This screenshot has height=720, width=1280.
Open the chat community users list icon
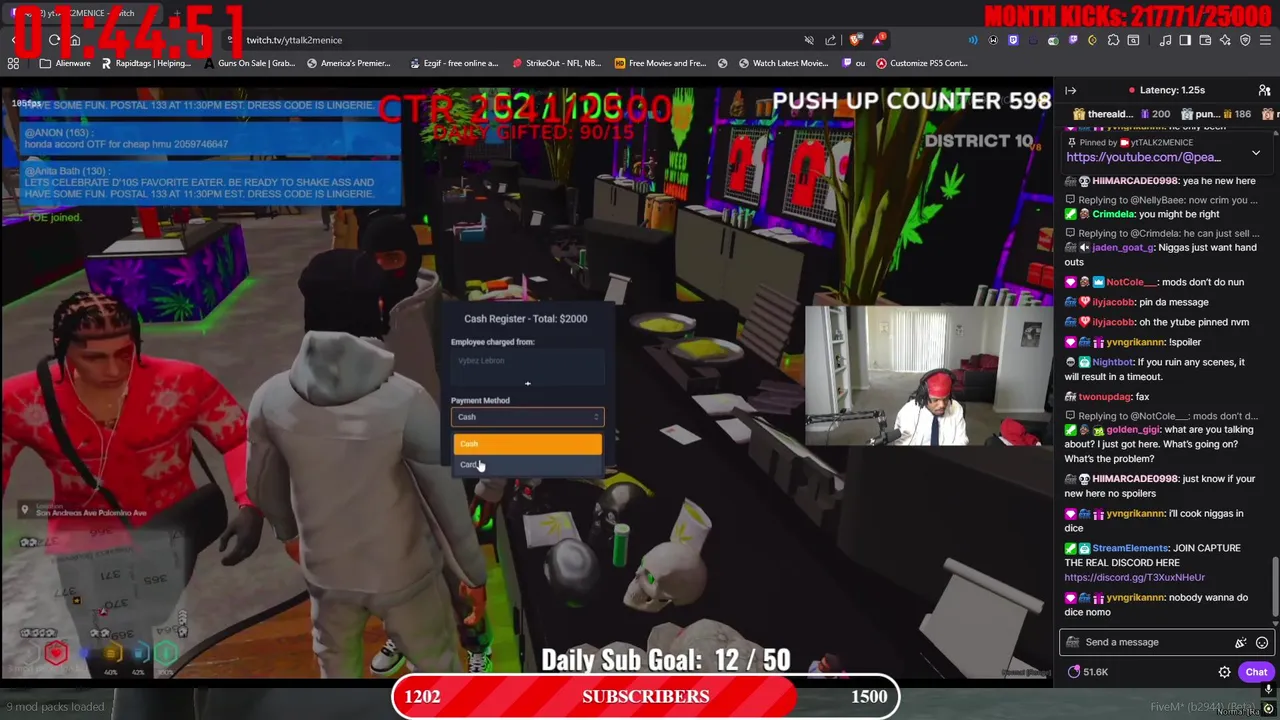[x=1264, y=90]
